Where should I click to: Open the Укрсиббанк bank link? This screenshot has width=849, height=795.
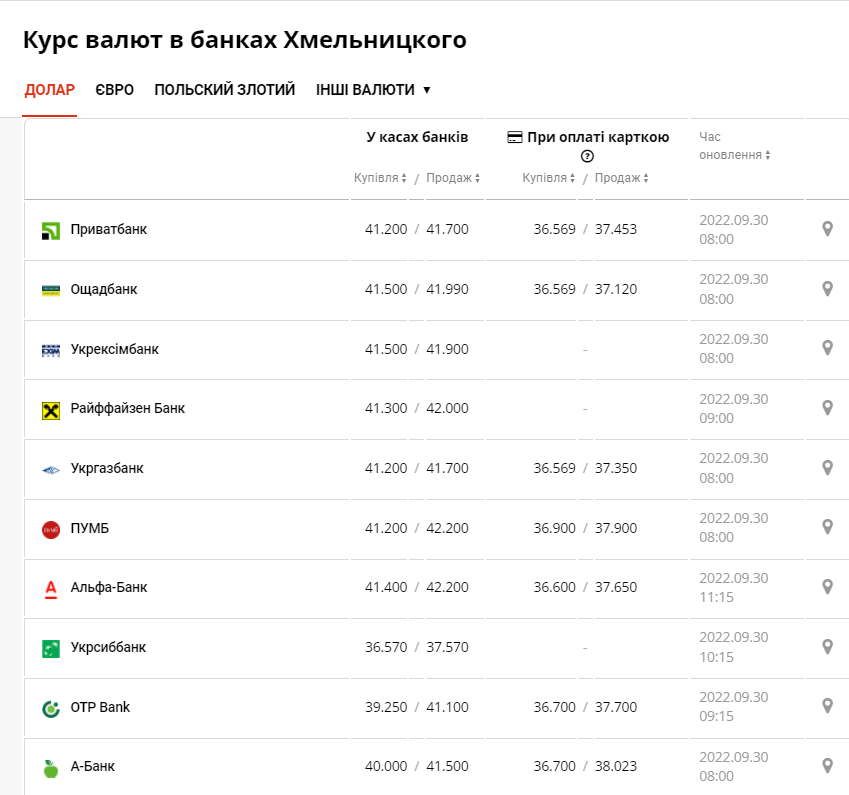pyautogui.click(x=108, y=647)
